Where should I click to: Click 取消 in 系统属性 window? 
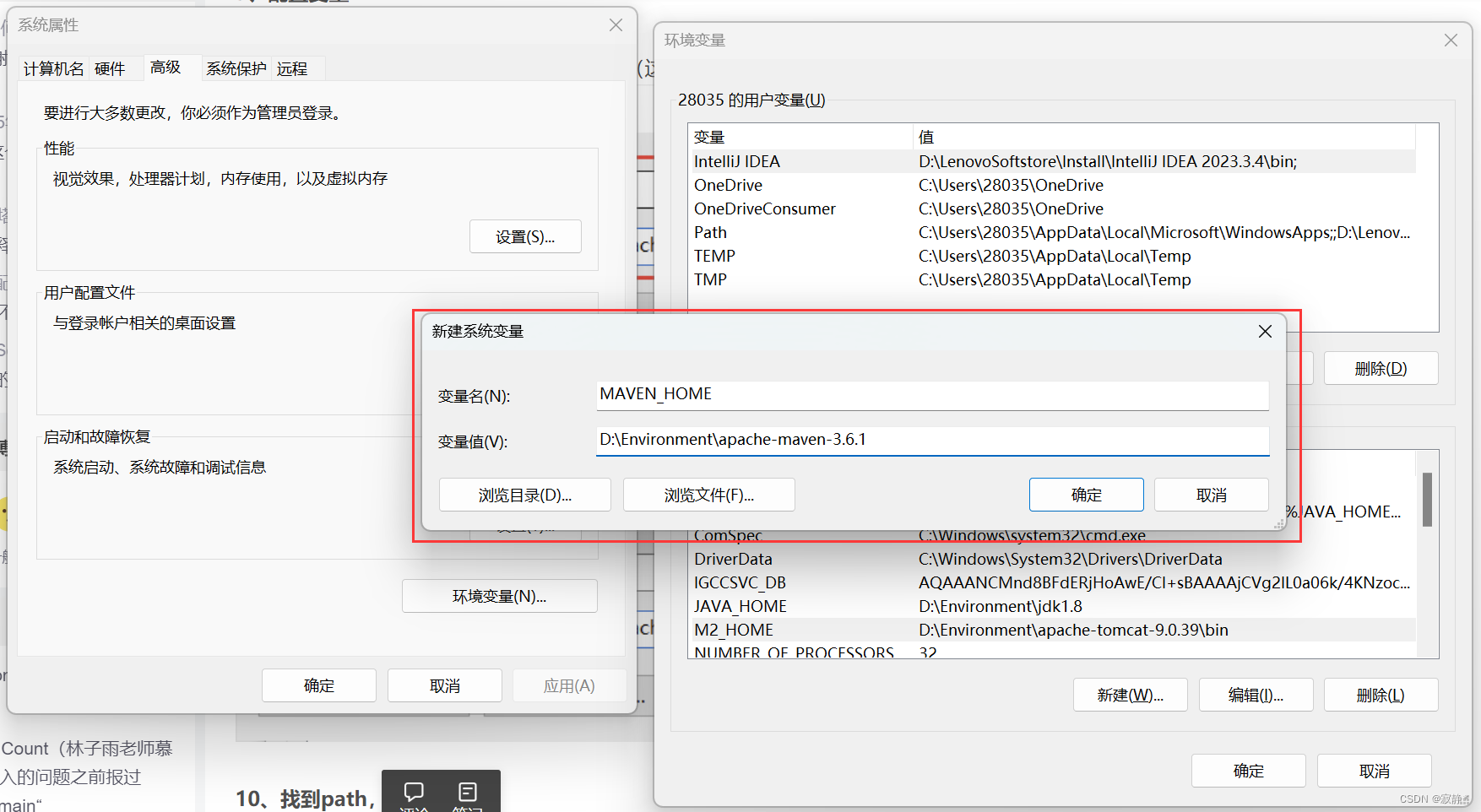point(445,686)
